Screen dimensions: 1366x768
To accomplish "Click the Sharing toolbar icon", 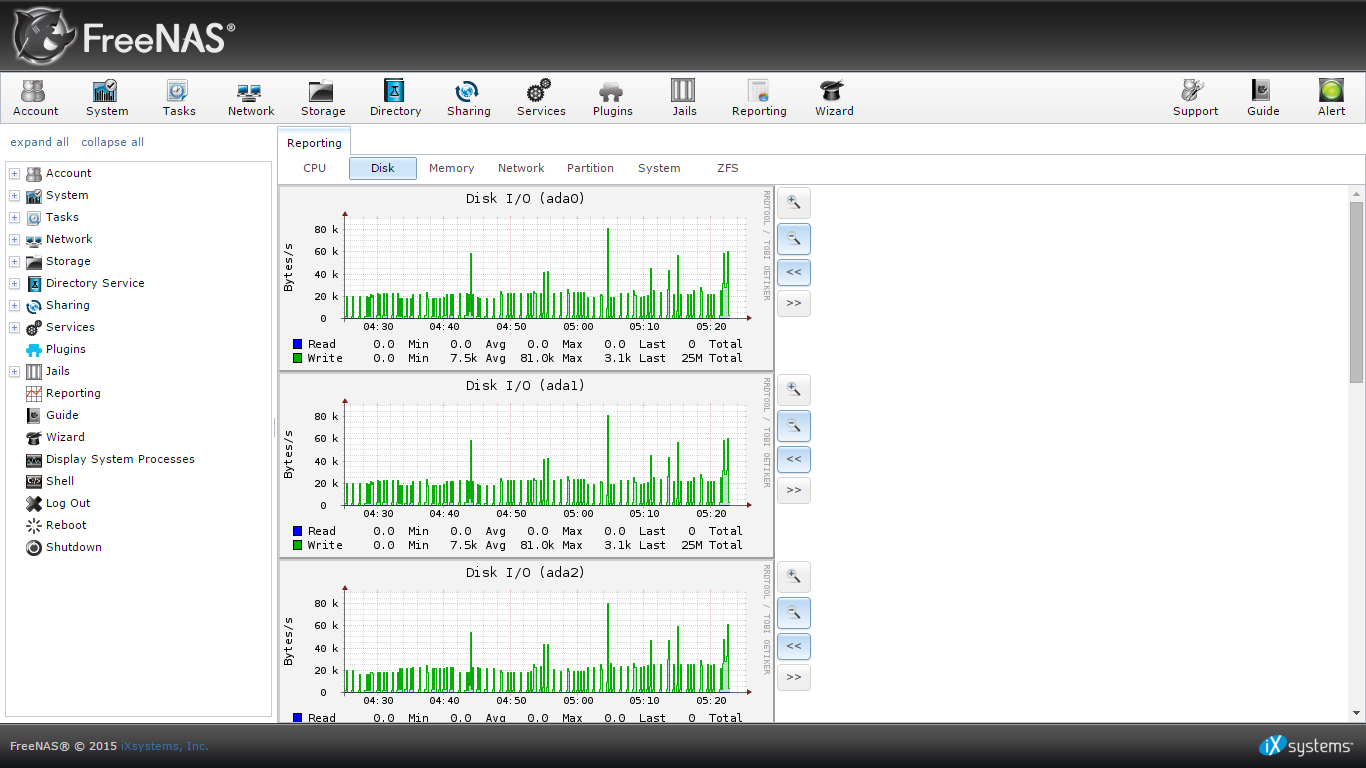I will click(x=468, y=98).
